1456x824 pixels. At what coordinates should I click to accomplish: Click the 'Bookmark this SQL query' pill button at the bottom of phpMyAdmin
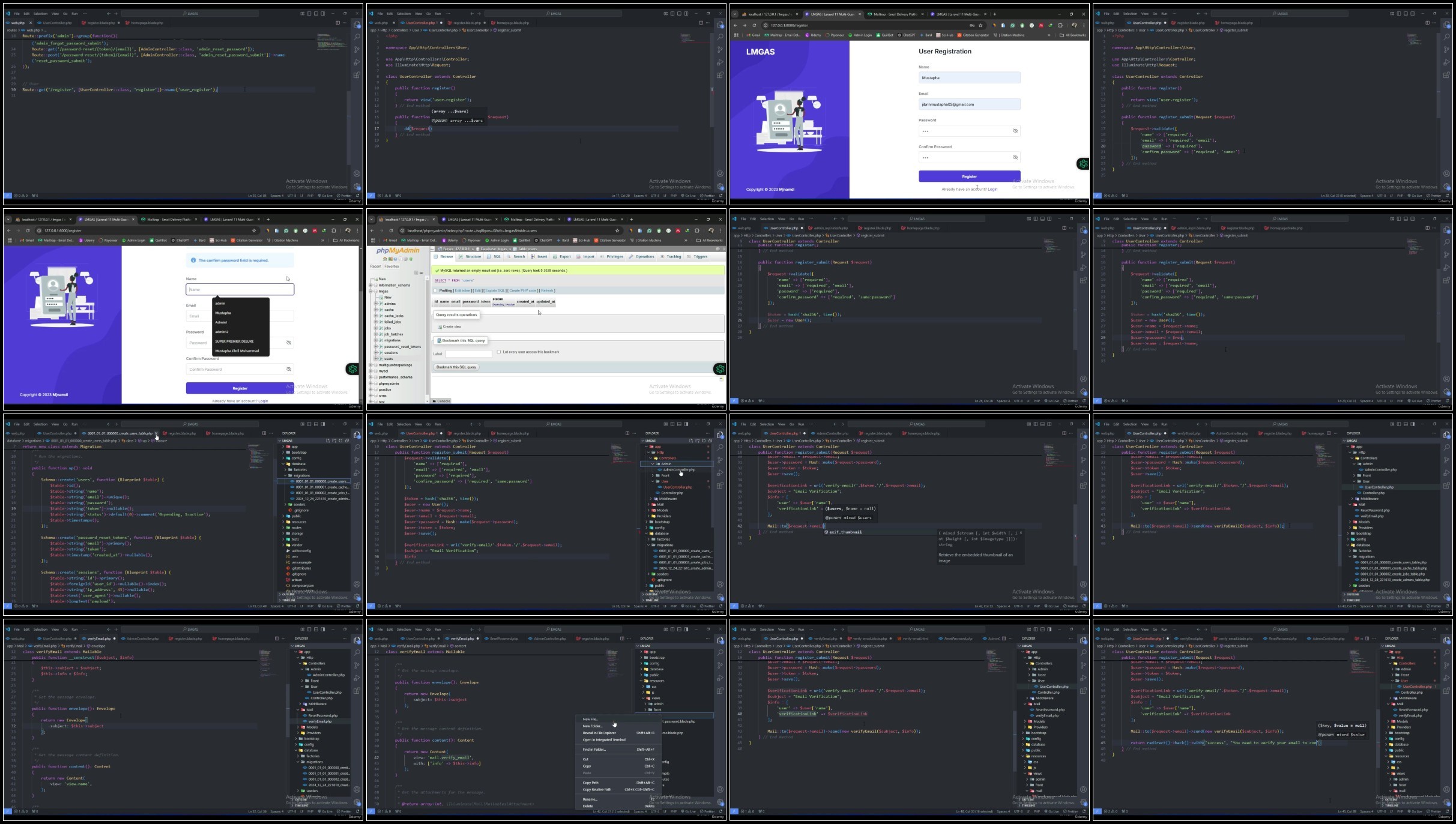pyautogui.click(x=456, y=367)
